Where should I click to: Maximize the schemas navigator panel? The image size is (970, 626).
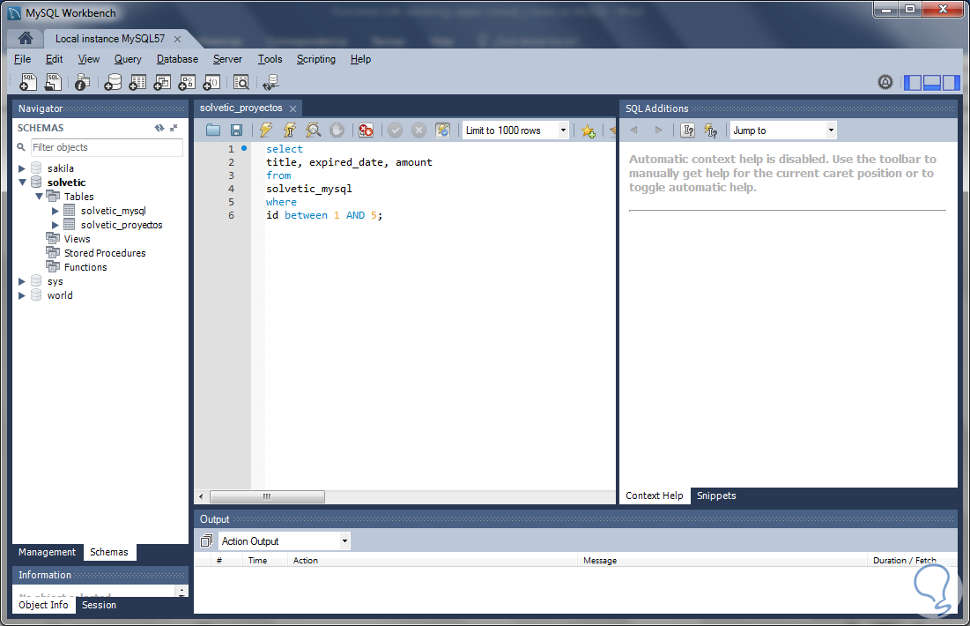(x=174, y=127)
